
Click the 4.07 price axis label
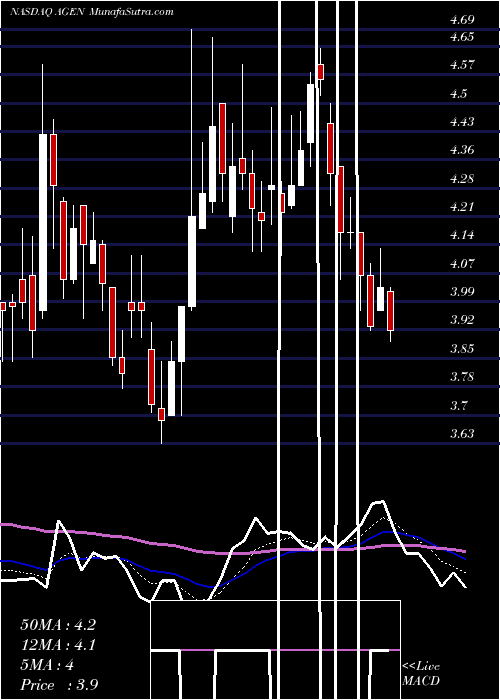point(462,264)
